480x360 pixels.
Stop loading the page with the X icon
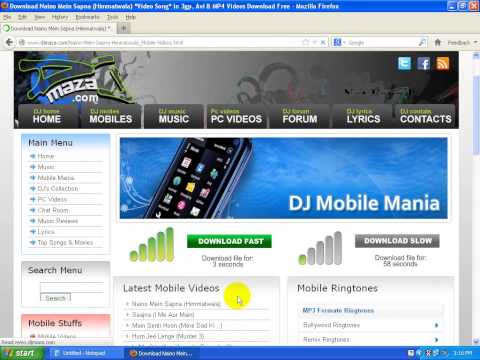pos(323,42)
